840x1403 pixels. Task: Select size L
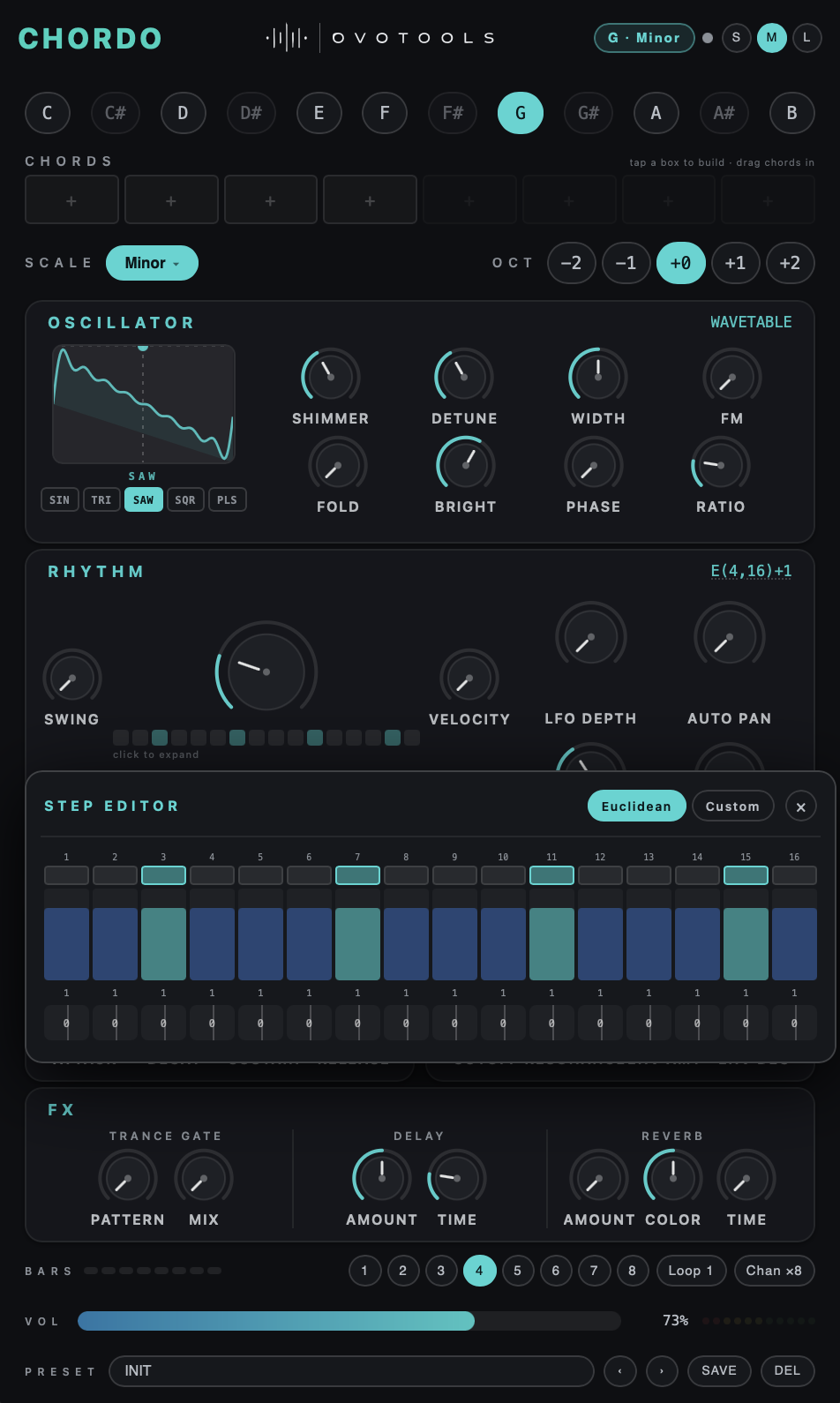click(x=806, y=38)
